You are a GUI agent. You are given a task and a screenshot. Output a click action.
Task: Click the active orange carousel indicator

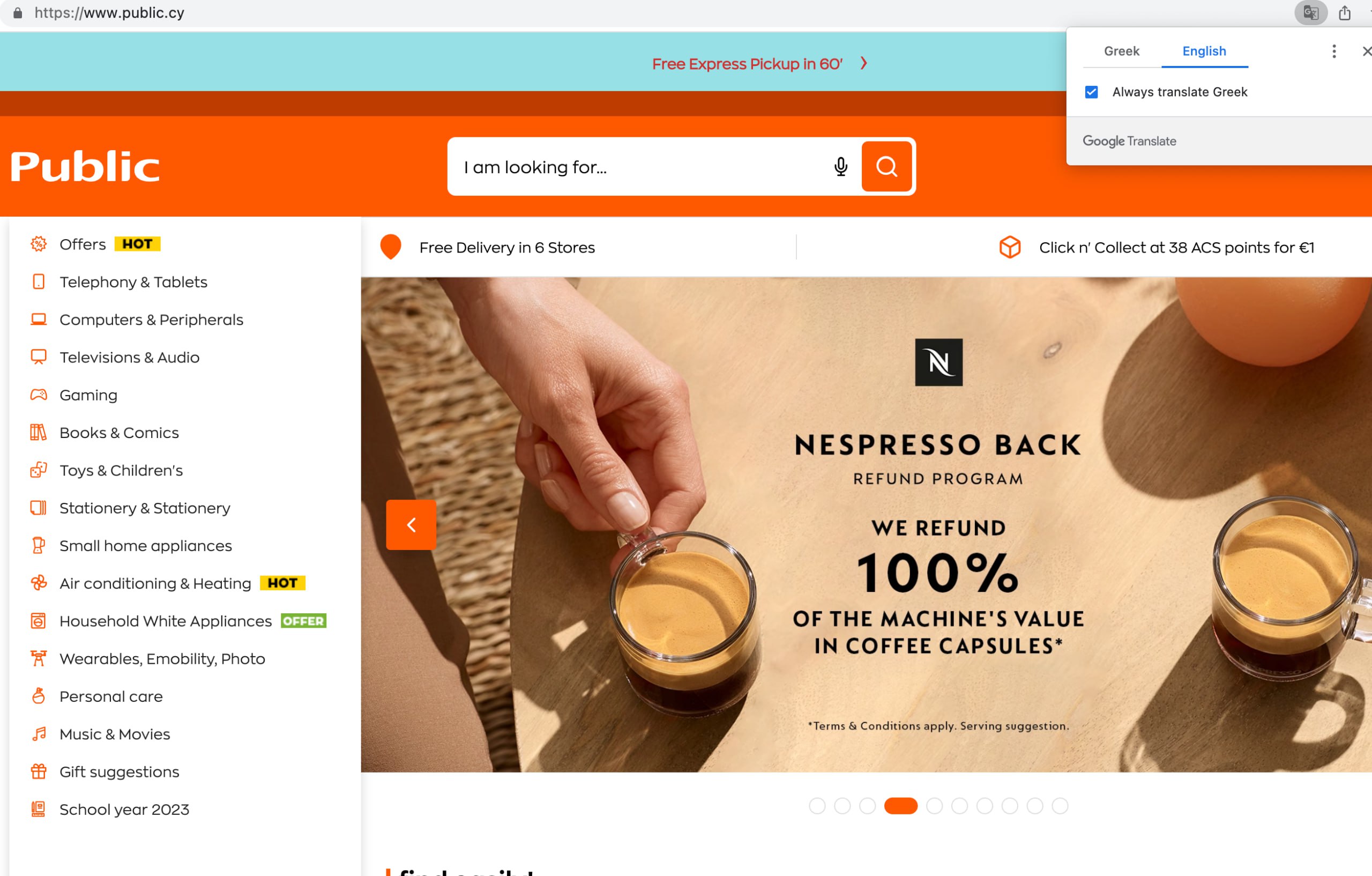901,806
